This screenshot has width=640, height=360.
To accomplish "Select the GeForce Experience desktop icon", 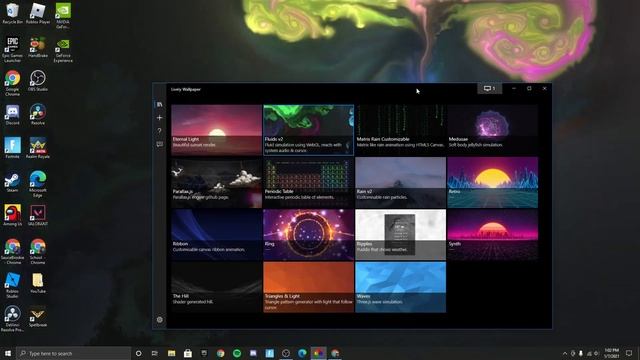I will point(63,50).
